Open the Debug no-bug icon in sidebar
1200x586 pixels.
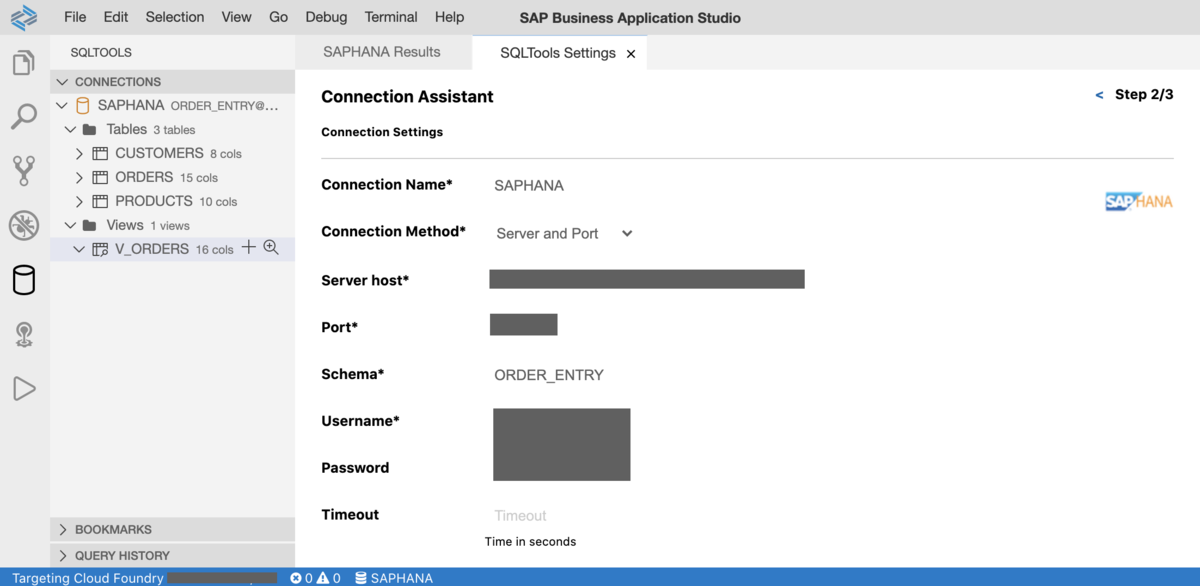[24, 225]
